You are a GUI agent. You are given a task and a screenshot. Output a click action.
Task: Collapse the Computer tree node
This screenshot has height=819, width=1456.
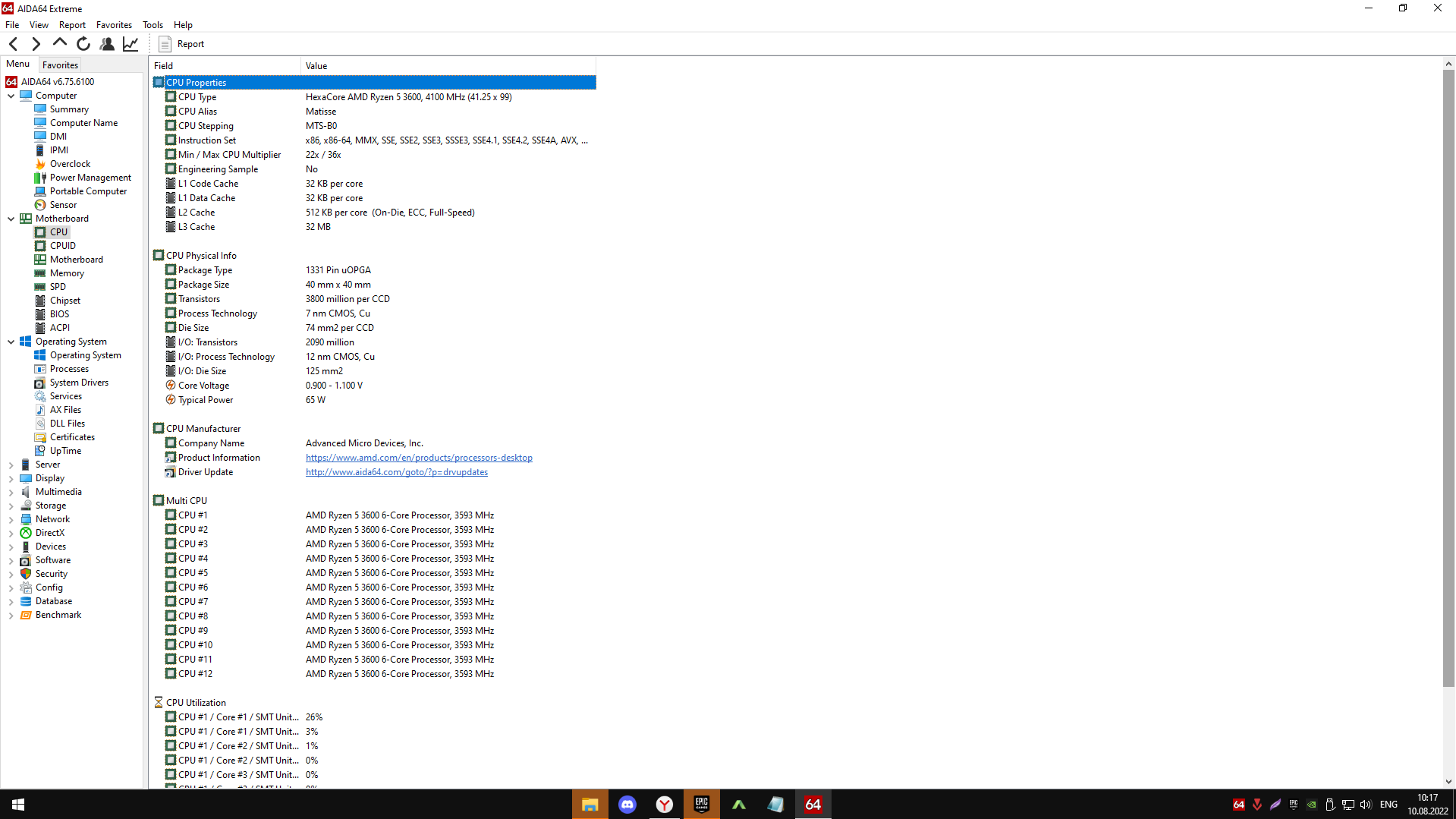pos(11,96)
